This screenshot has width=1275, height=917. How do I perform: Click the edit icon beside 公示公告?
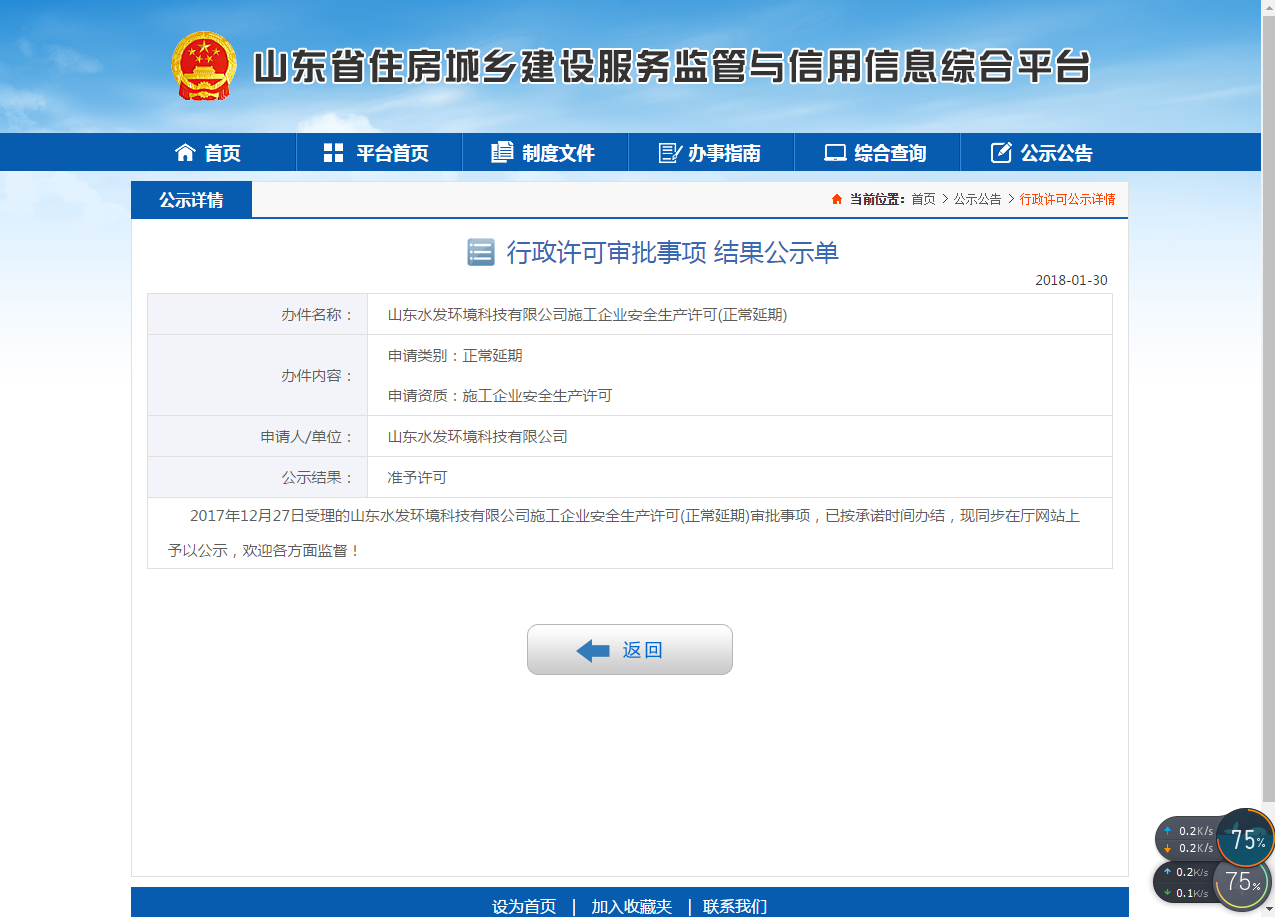(1001, 152)
